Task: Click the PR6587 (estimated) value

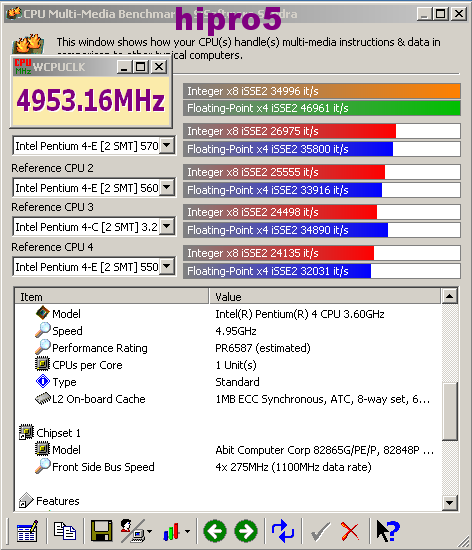Action: pos(263,348)
